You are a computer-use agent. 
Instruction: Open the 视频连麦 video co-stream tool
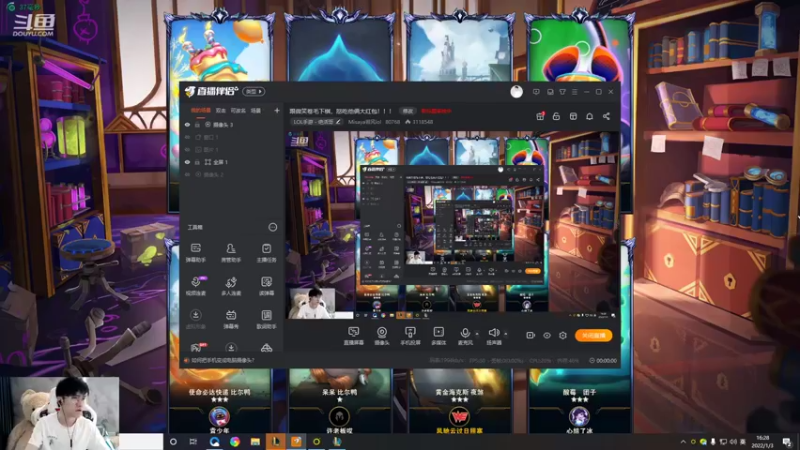195,286
